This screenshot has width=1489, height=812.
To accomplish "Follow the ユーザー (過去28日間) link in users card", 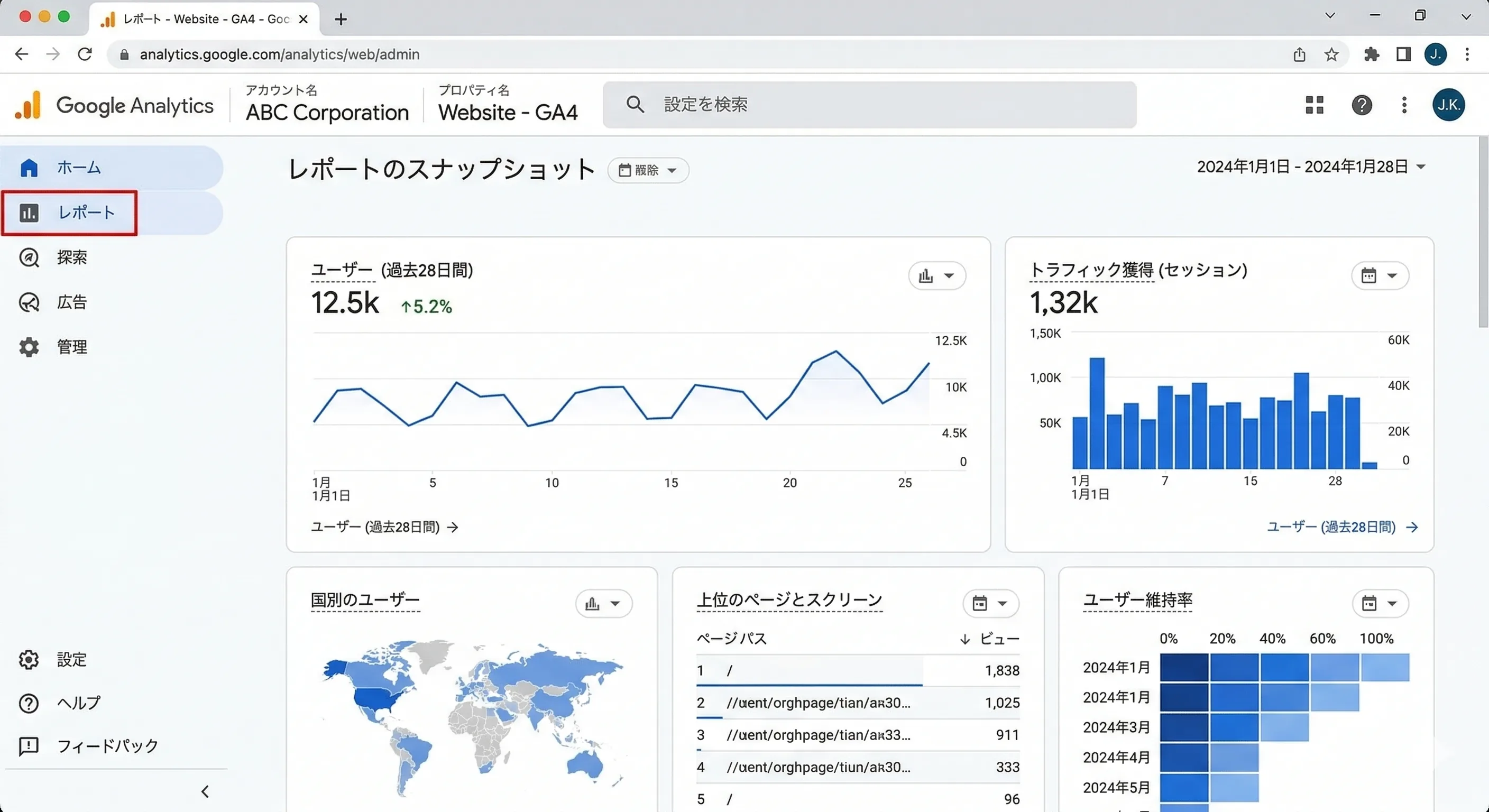I will [x=384, y=527].
